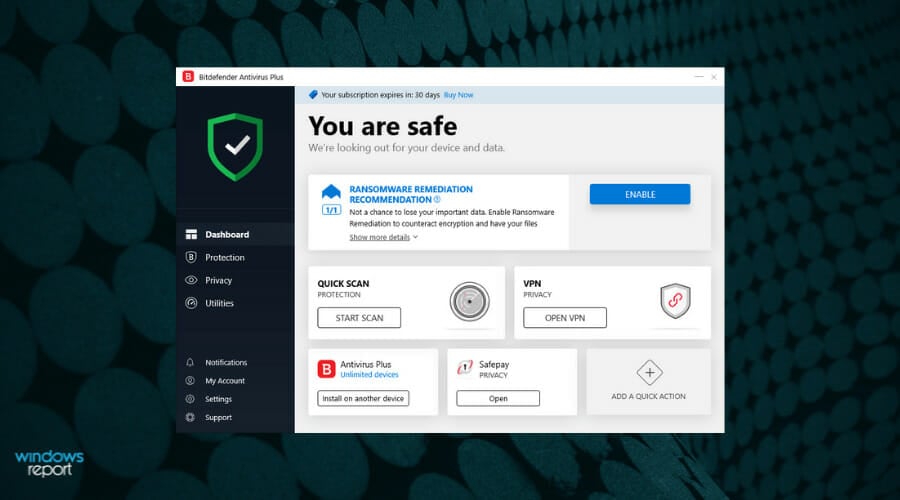Click the 1/1 recommendation counter badge
The width and height of the screenshot is (900, 500).
point(331,210)
